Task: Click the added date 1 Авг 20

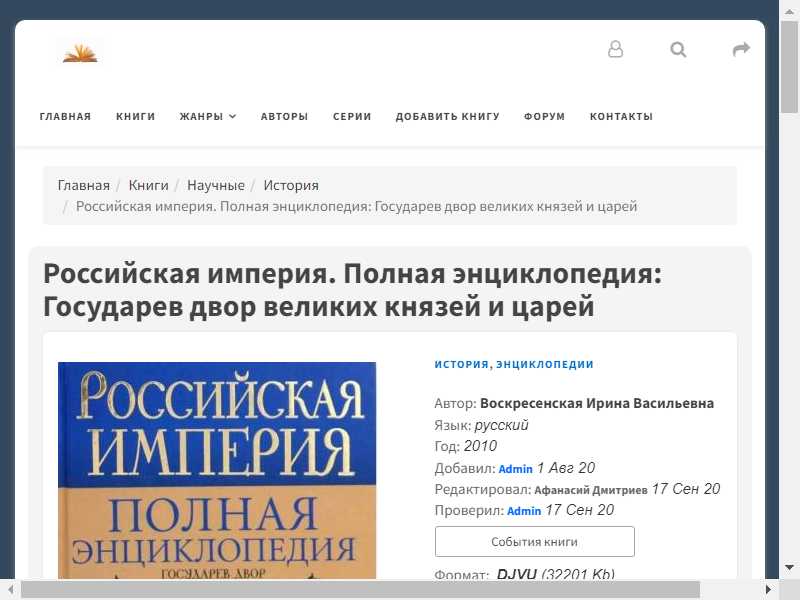Action: click(566, 468)
